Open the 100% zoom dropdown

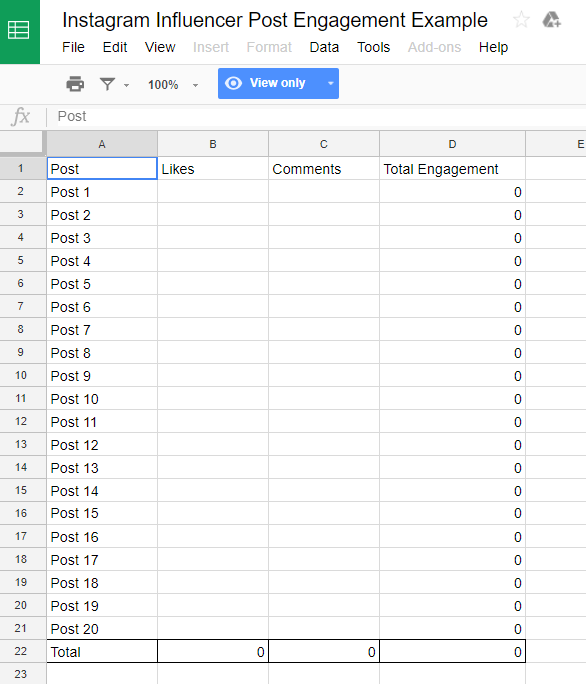point(173,85)
